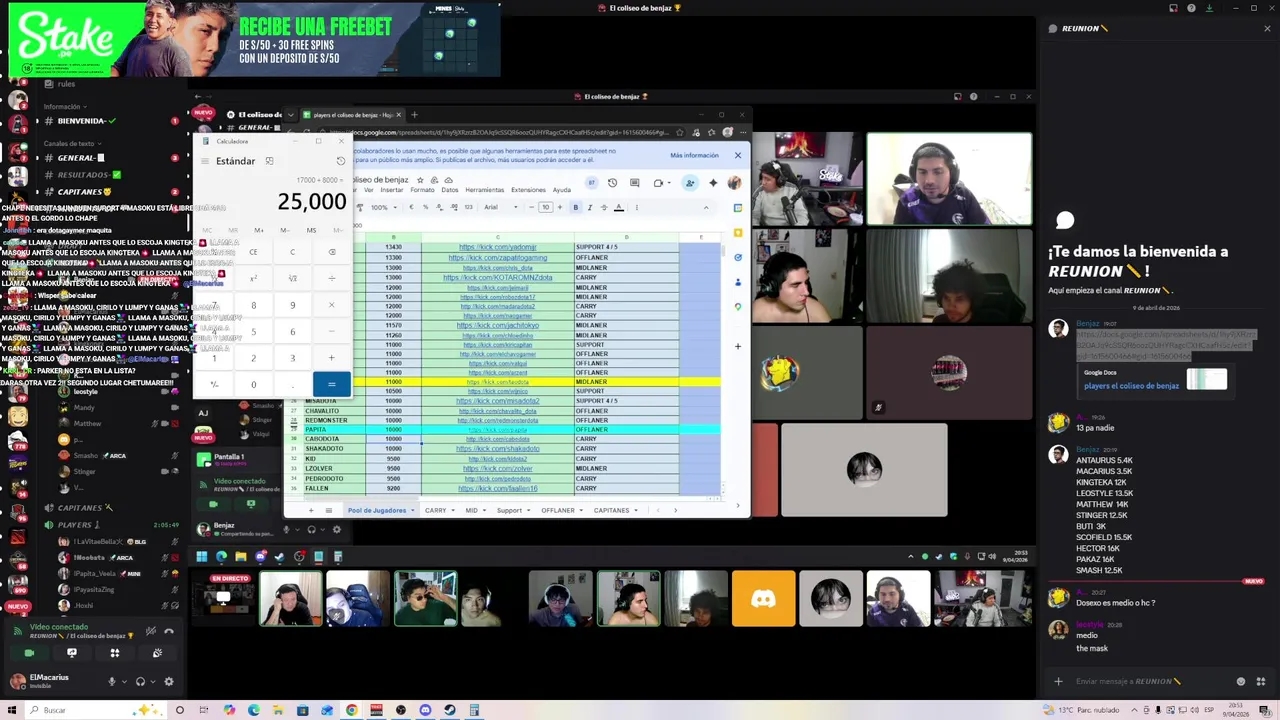Open the Gemini spark icon in Sheets
The height and width of the screenshot is (720, 1280).
pos(713,183)
